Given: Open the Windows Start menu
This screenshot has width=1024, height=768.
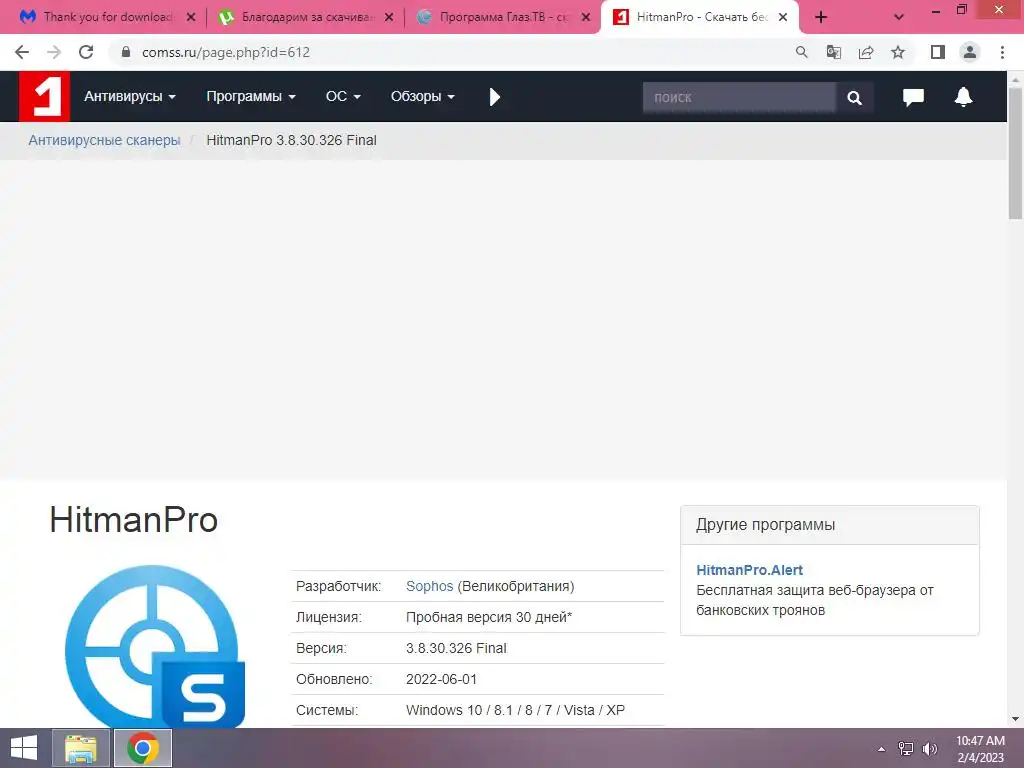Looking at the screenshot, I should [24, 748].
